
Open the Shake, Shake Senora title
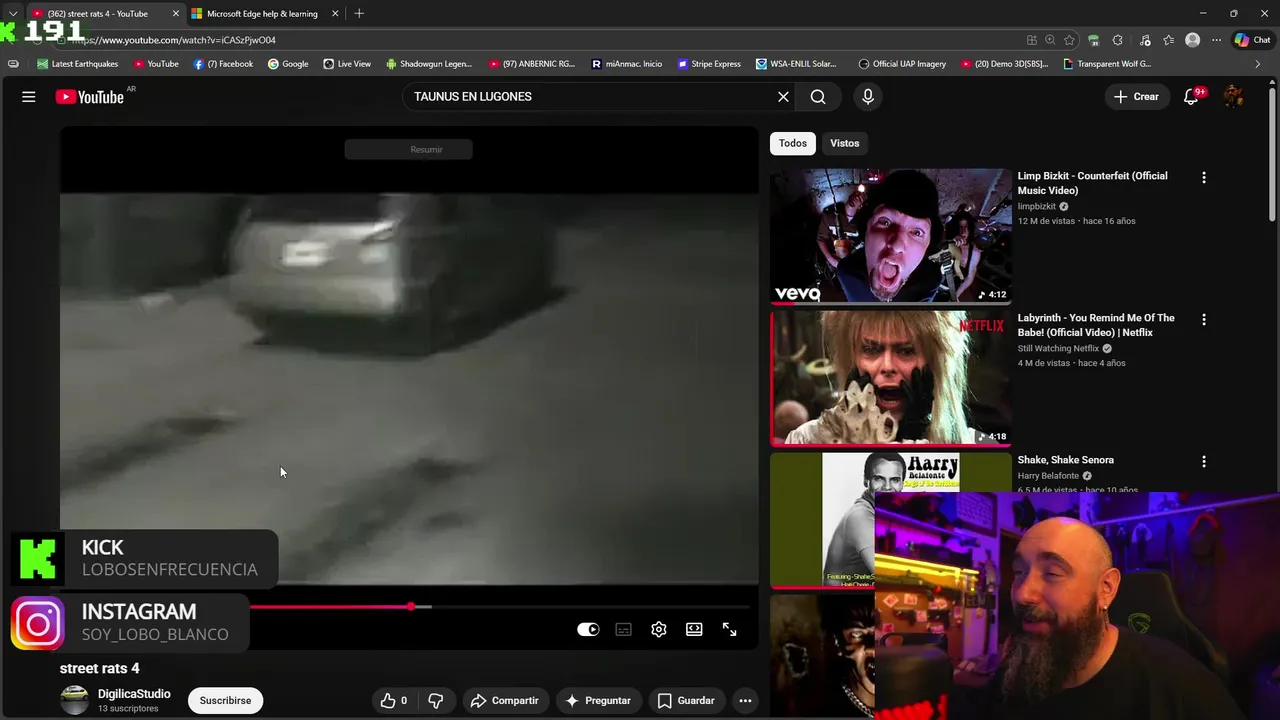tap(1066, 460)
